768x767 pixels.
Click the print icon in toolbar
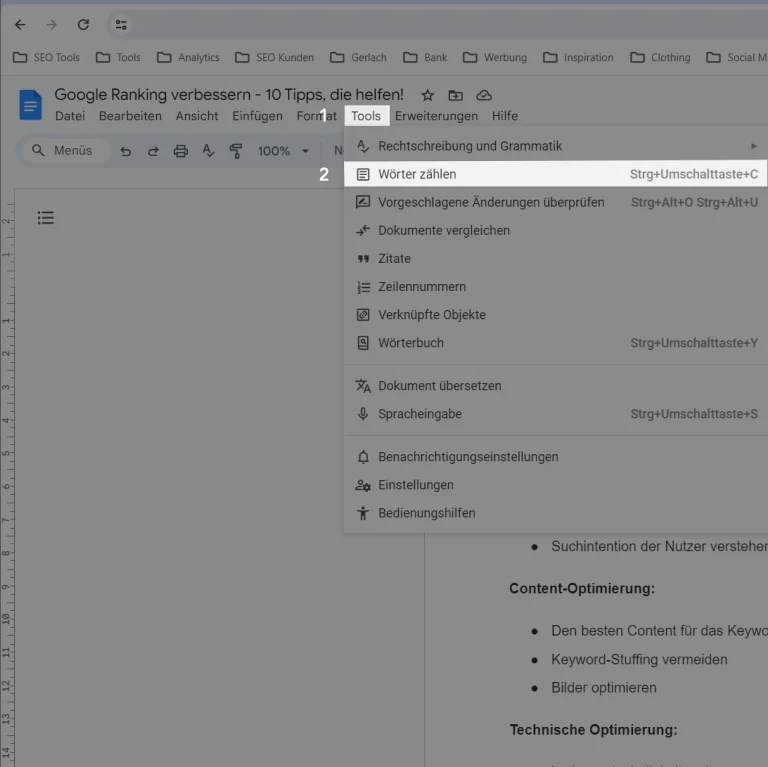coord(181,151)
